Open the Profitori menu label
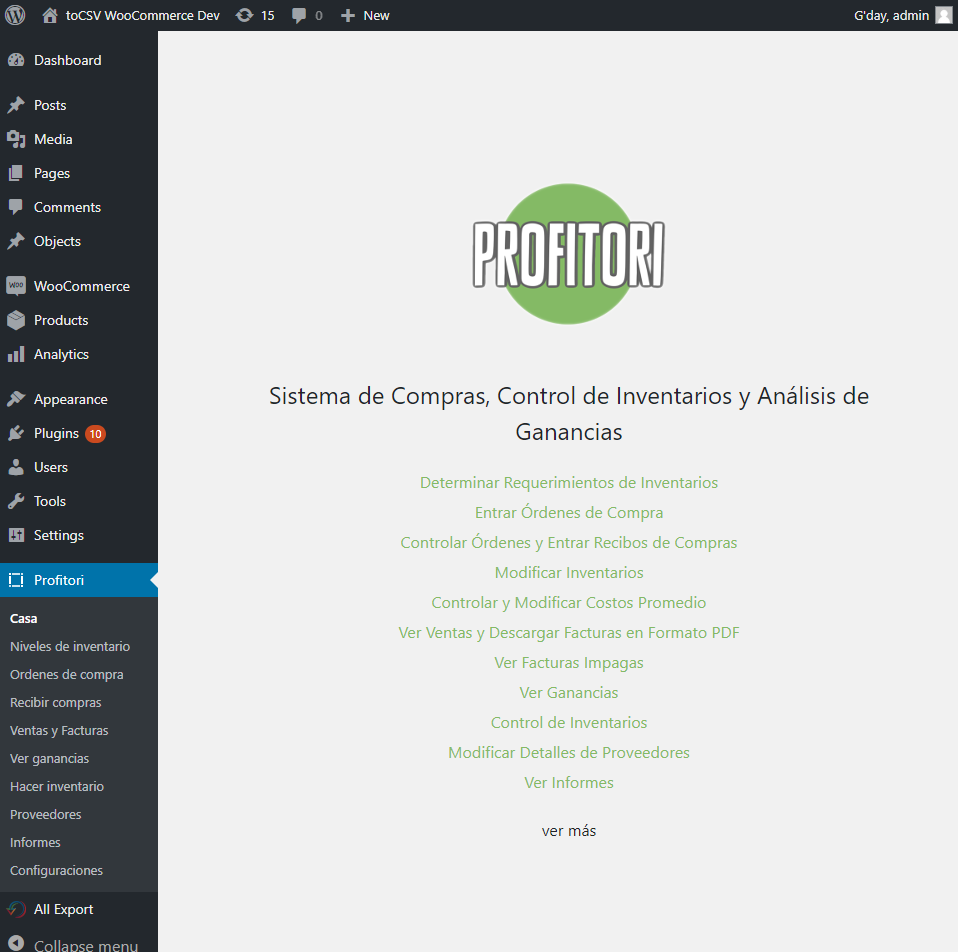The height and width of the screenshot is (952, 958). click(59, 580)
